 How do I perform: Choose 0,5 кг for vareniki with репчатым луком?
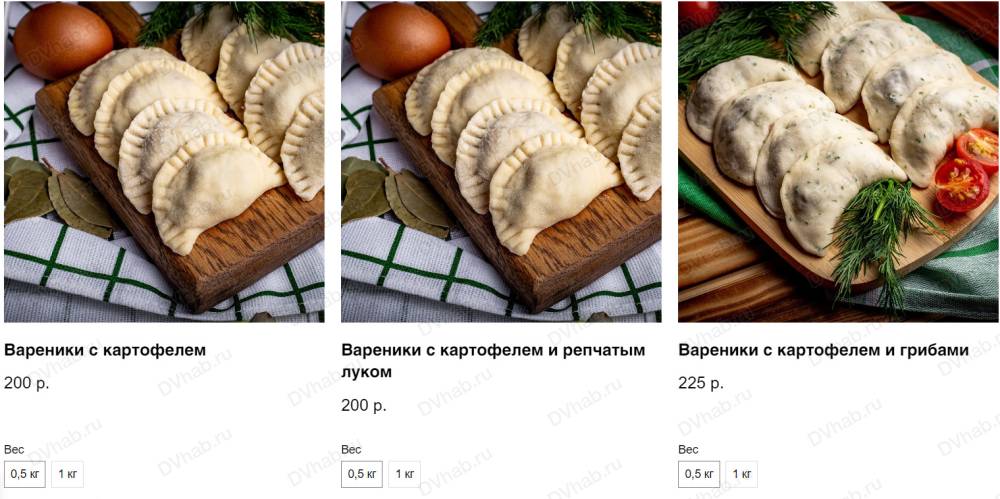[x=362, y=474]
